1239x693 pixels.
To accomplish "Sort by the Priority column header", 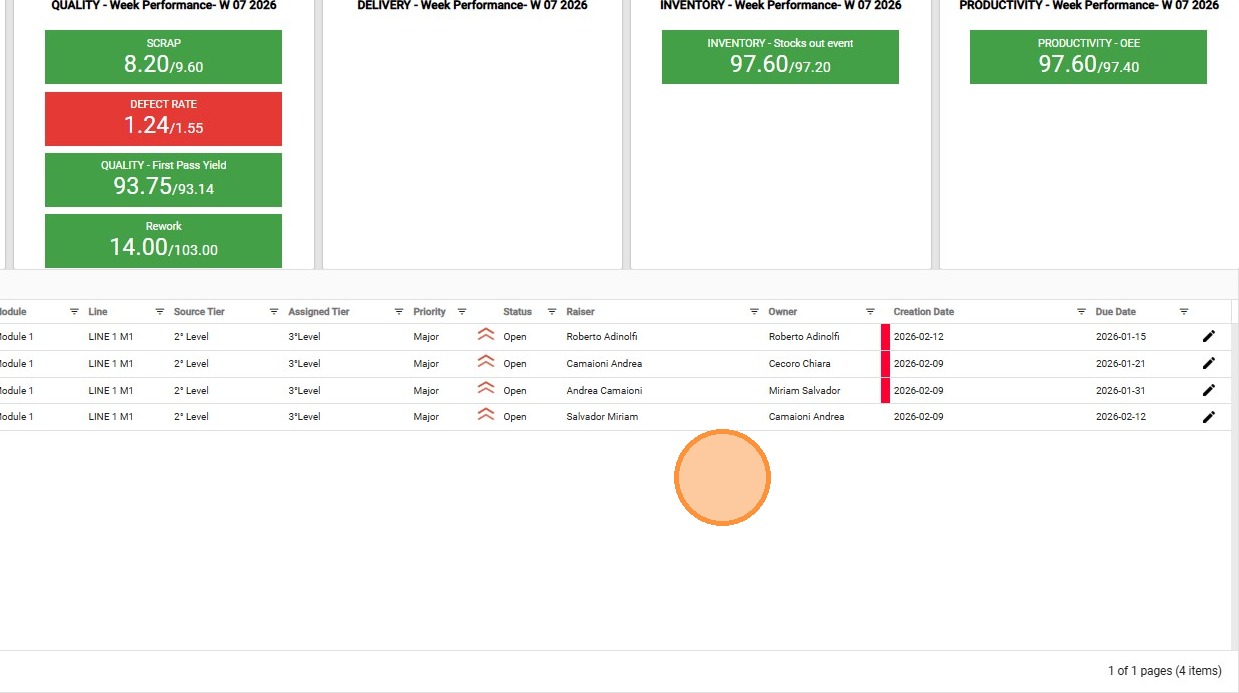I will (x=429, y=312).
